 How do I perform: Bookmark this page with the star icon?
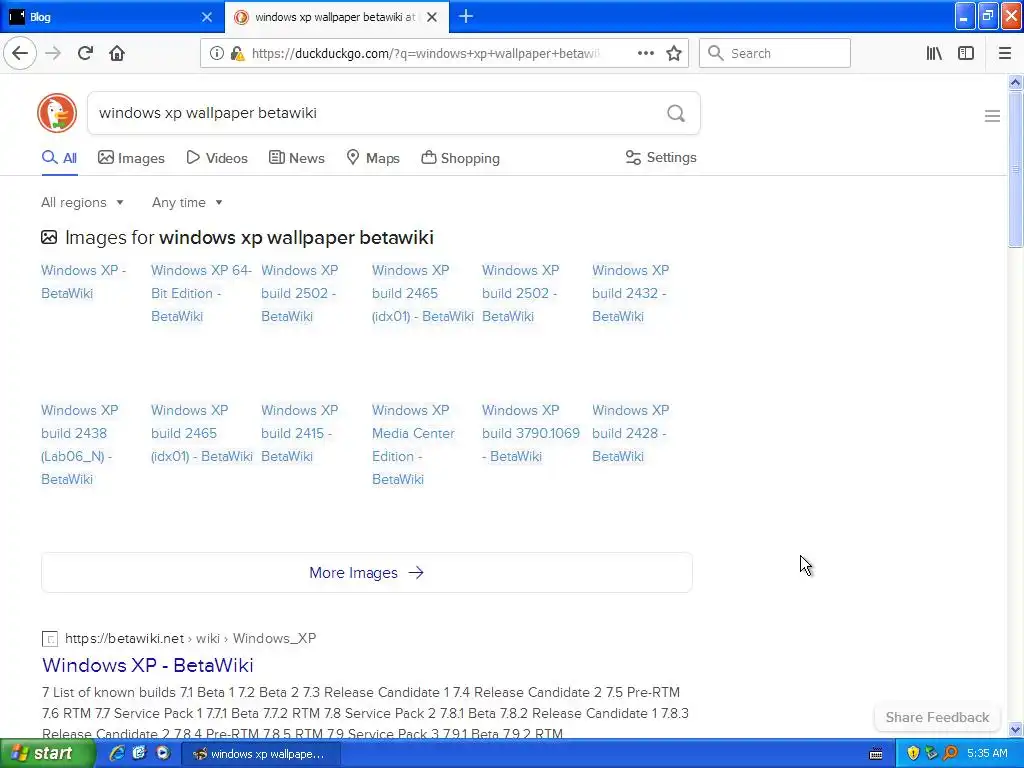click(674, 54)
